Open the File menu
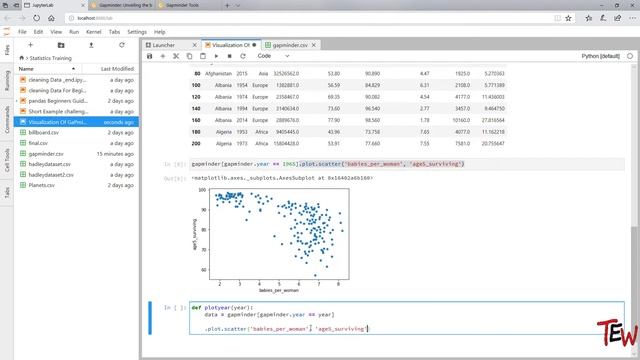Screen dimensions: 640x360 [x=22, y=32]
